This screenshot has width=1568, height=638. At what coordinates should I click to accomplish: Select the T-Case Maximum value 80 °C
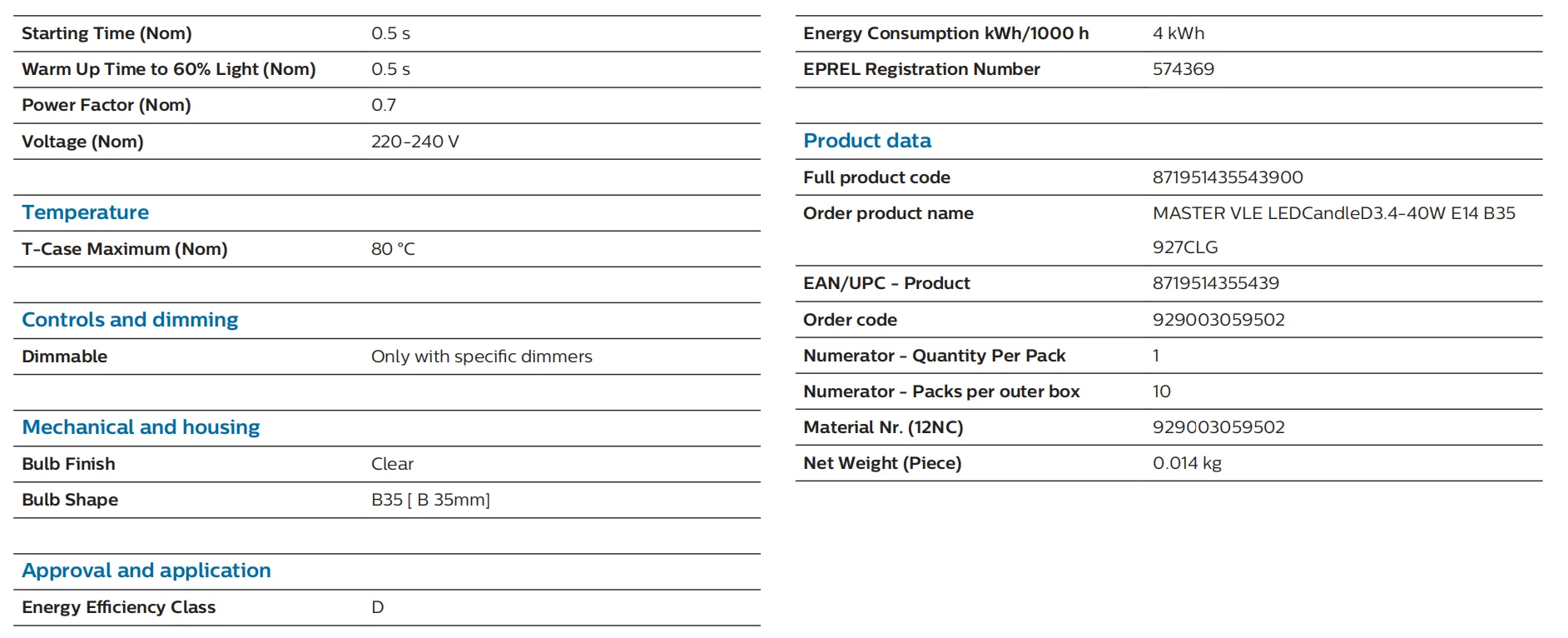[393, 249]
